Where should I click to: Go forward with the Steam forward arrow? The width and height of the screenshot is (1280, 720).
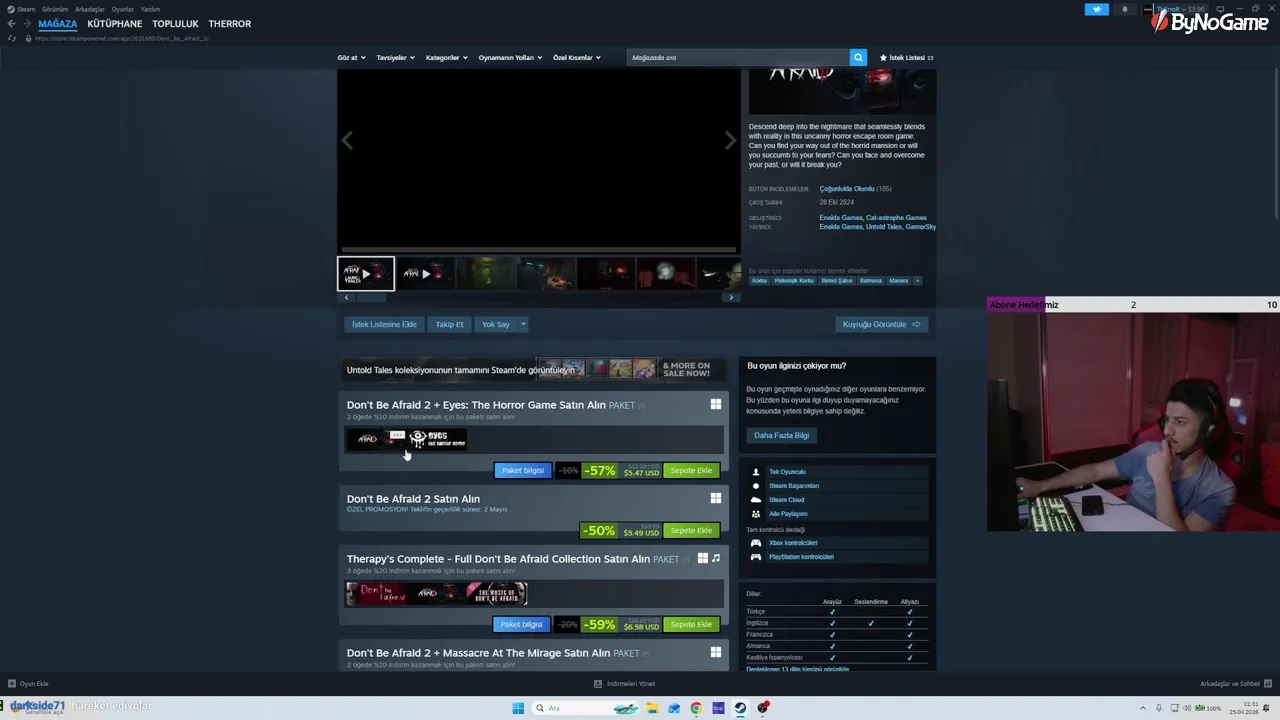(26, 24)
